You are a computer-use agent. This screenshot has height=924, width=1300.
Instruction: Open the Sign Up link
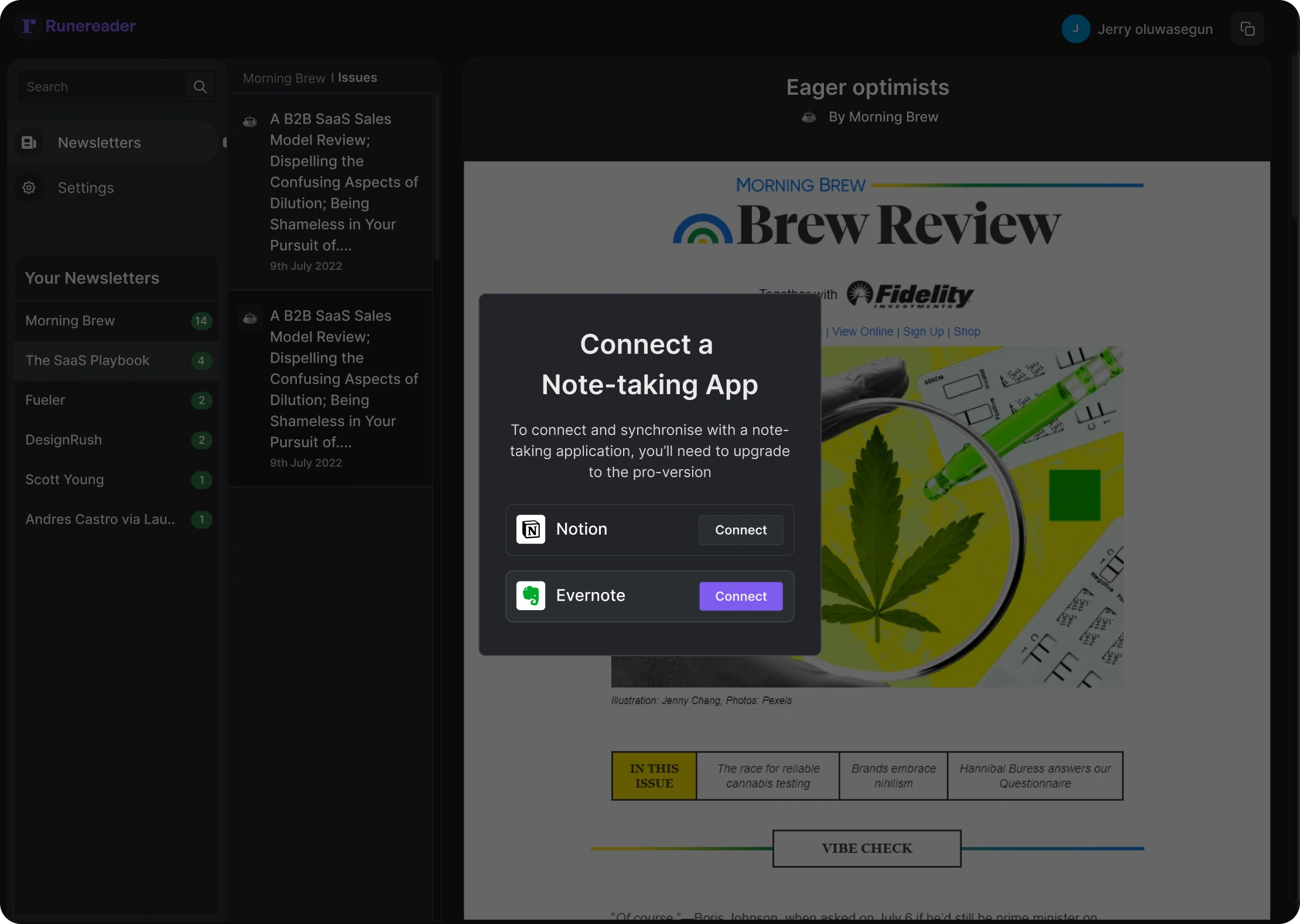[923, 331]
